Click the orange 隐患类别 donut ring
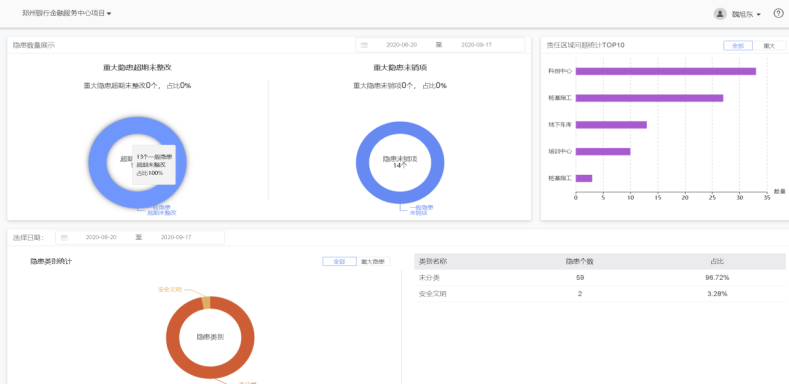Viewport: 789px width, 384px height. tap(210, 371)
